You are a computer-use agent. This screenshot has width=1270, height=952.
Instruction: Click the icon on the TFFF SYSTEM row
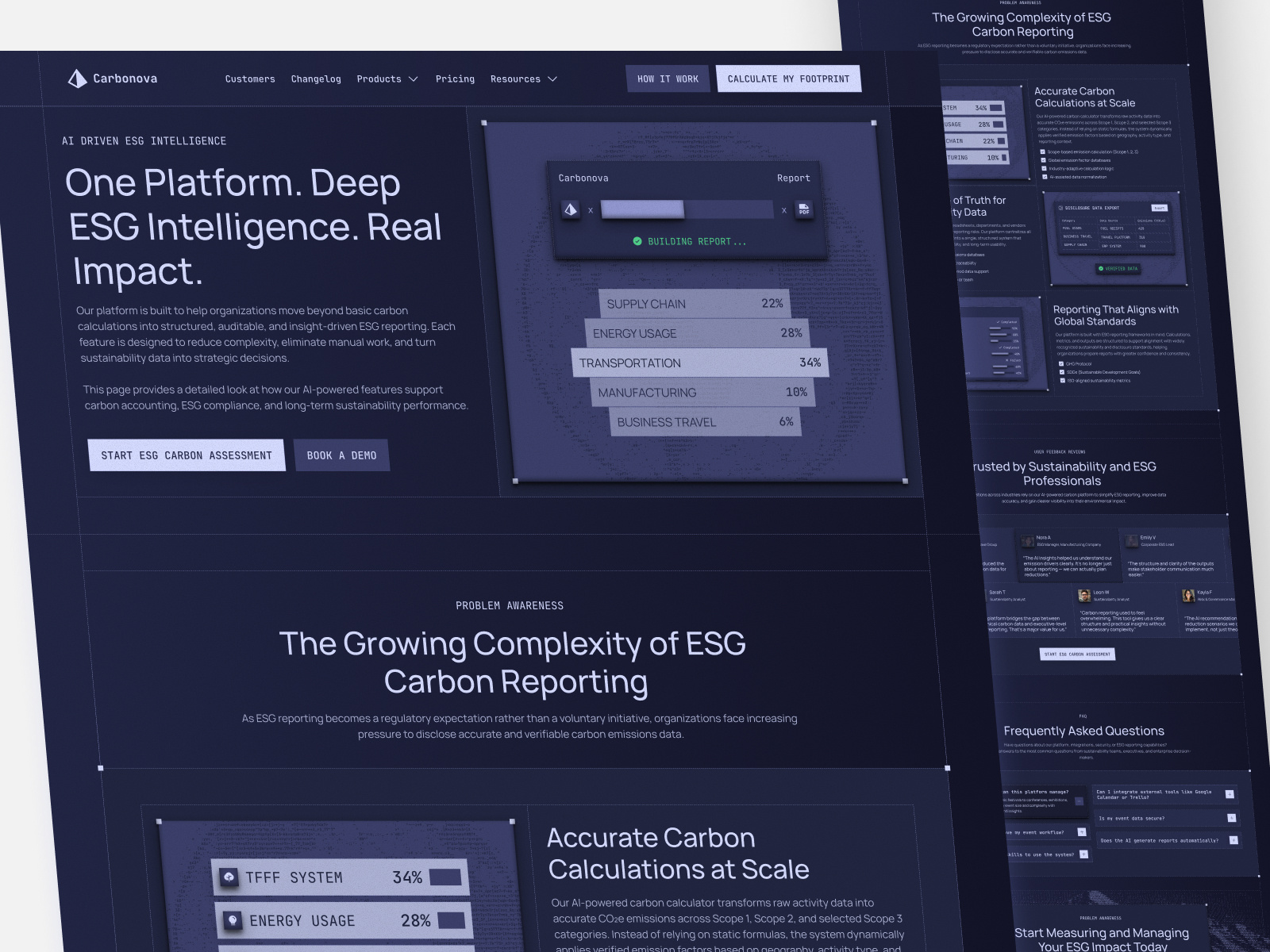coord(229,877)
